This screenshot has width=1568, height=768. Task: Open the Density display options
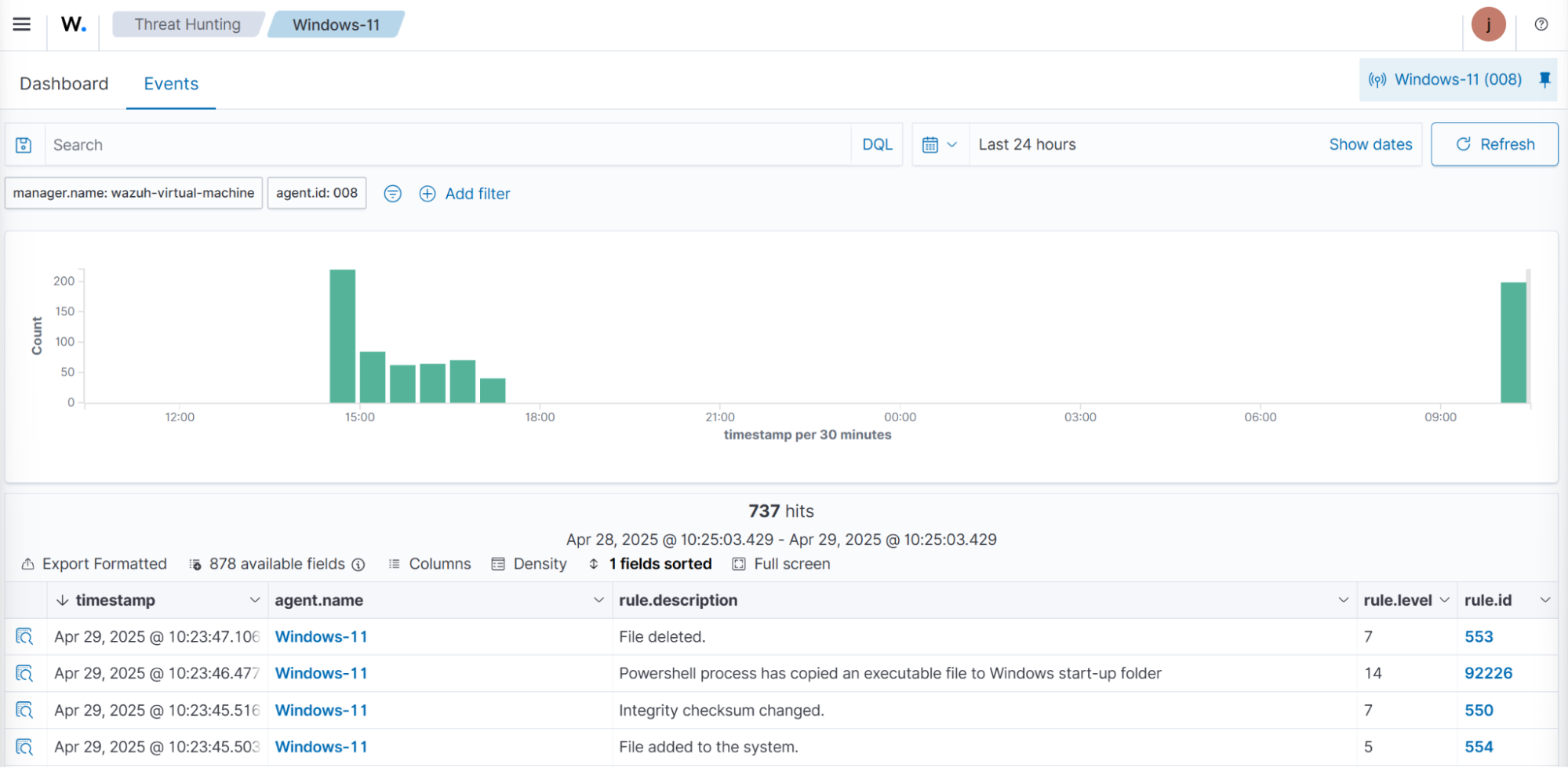tap(529, 564)
